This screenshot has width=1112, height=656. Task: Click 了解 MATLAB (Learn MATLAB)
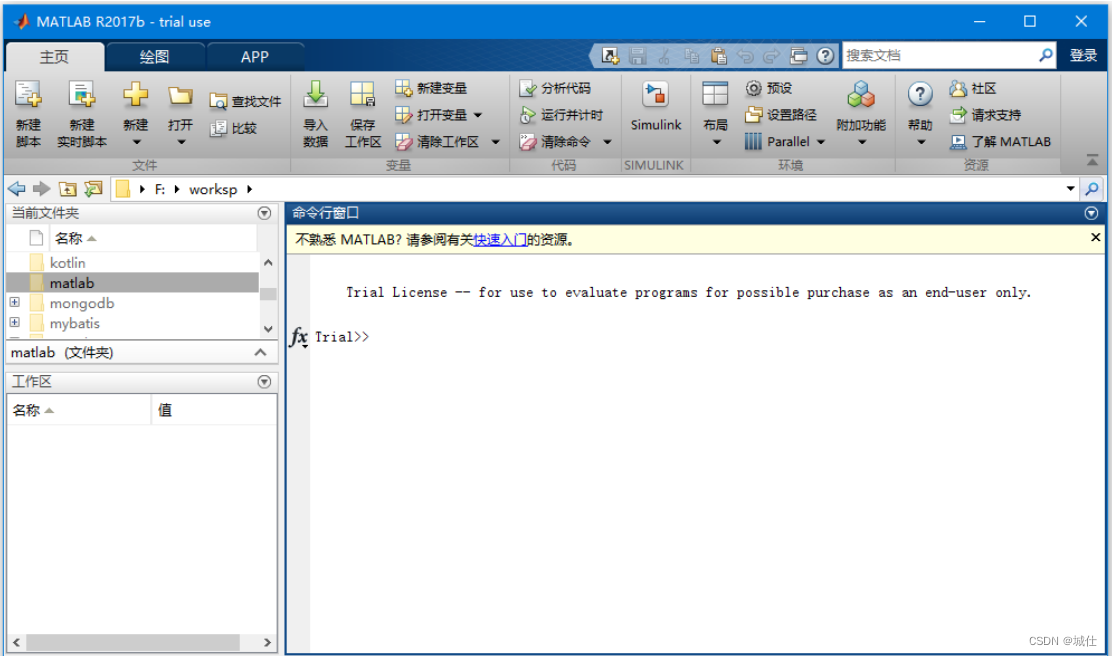pos(1000,142)
